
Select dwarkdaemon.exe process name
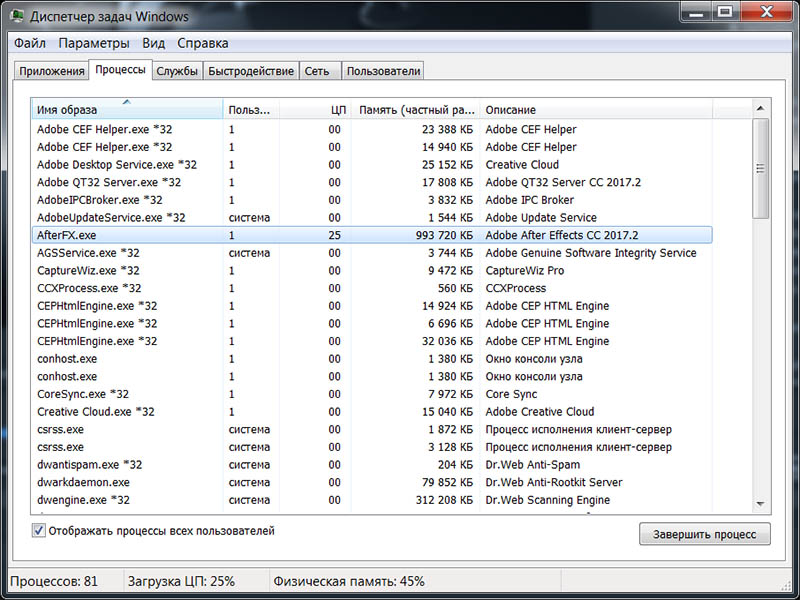pos(83,483)
